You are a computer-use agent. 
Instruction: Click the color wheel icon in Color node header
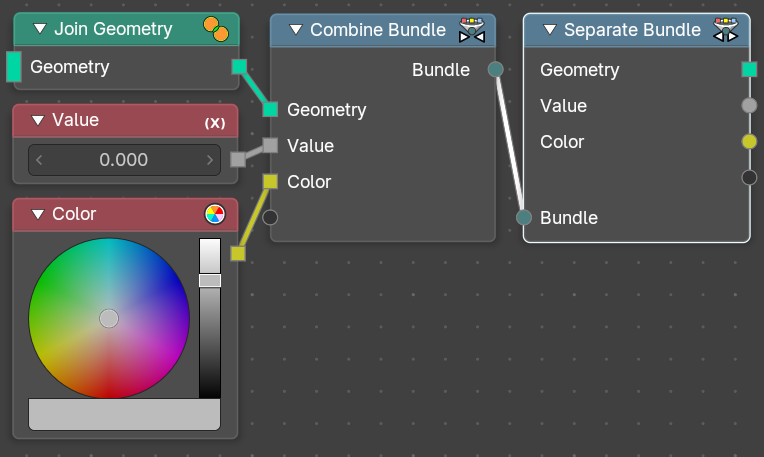(x=215, y=214)
